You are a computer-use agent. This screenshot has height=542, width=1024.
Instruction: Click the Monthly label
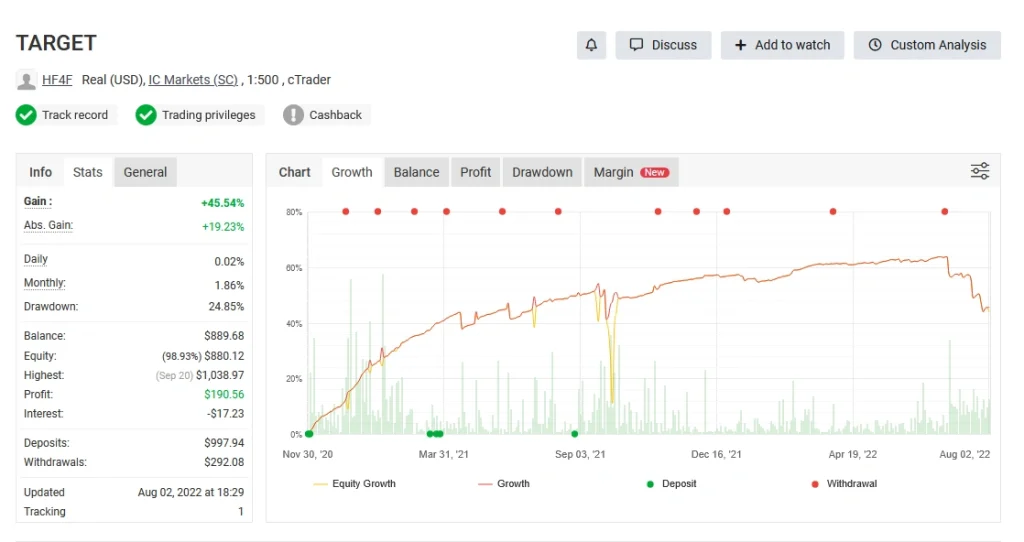click(44, 283)
